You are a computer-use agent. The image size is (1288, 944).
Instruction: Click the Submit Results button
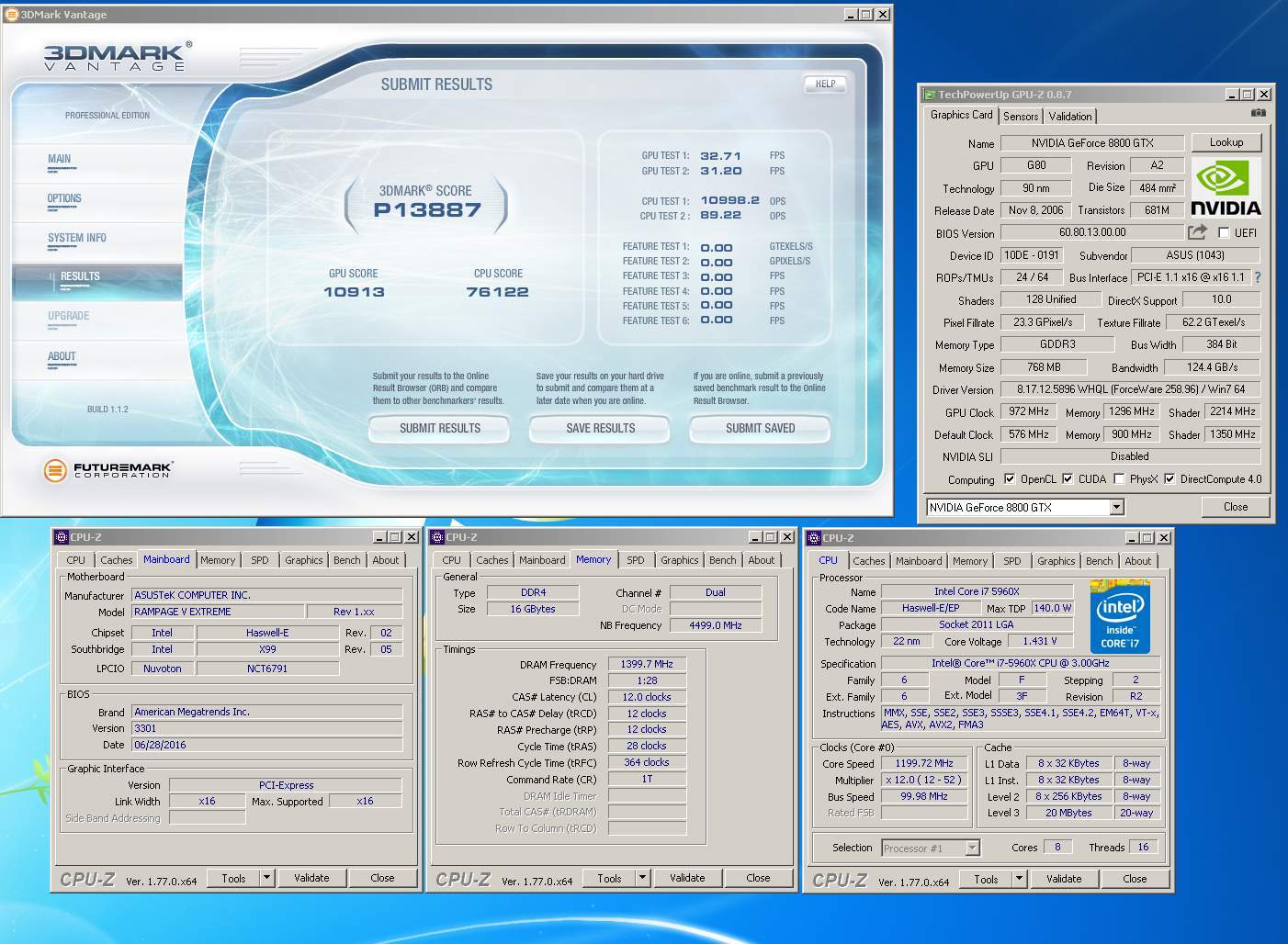click(x=440, y=429)
